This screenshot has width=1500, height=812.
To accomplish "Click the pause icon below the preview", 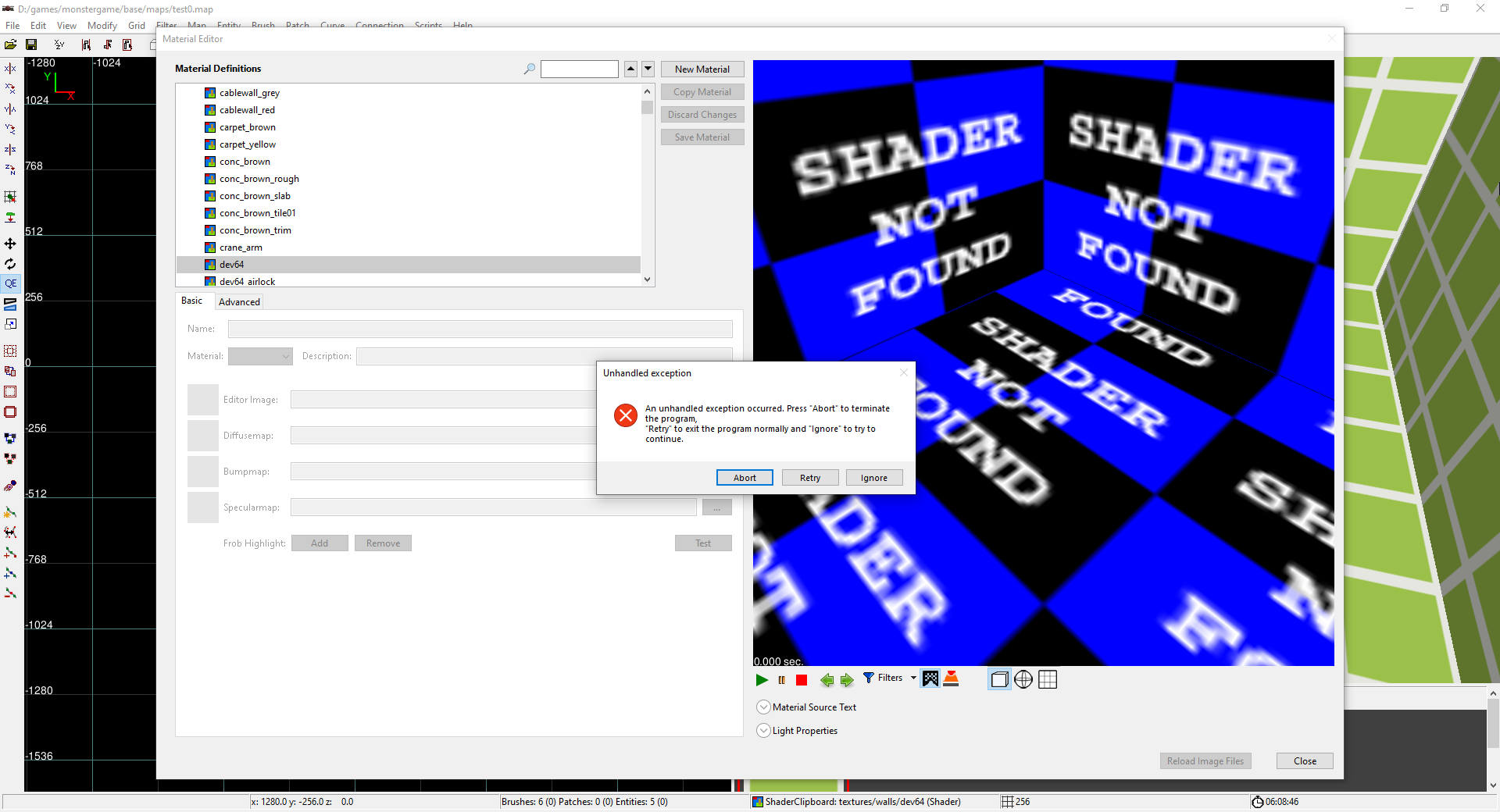I will [781, 680].
